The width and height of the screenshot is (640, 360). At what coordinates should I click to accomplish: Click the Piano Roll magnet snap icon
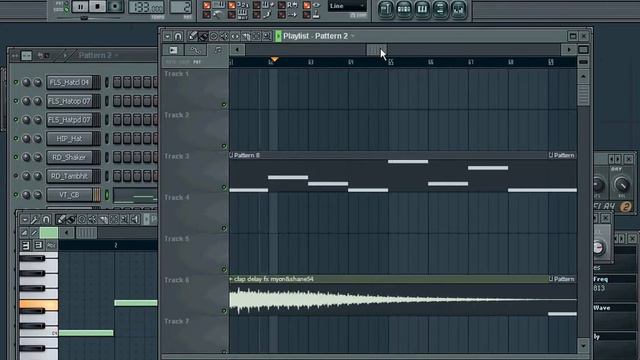click(x=46, y=220)
